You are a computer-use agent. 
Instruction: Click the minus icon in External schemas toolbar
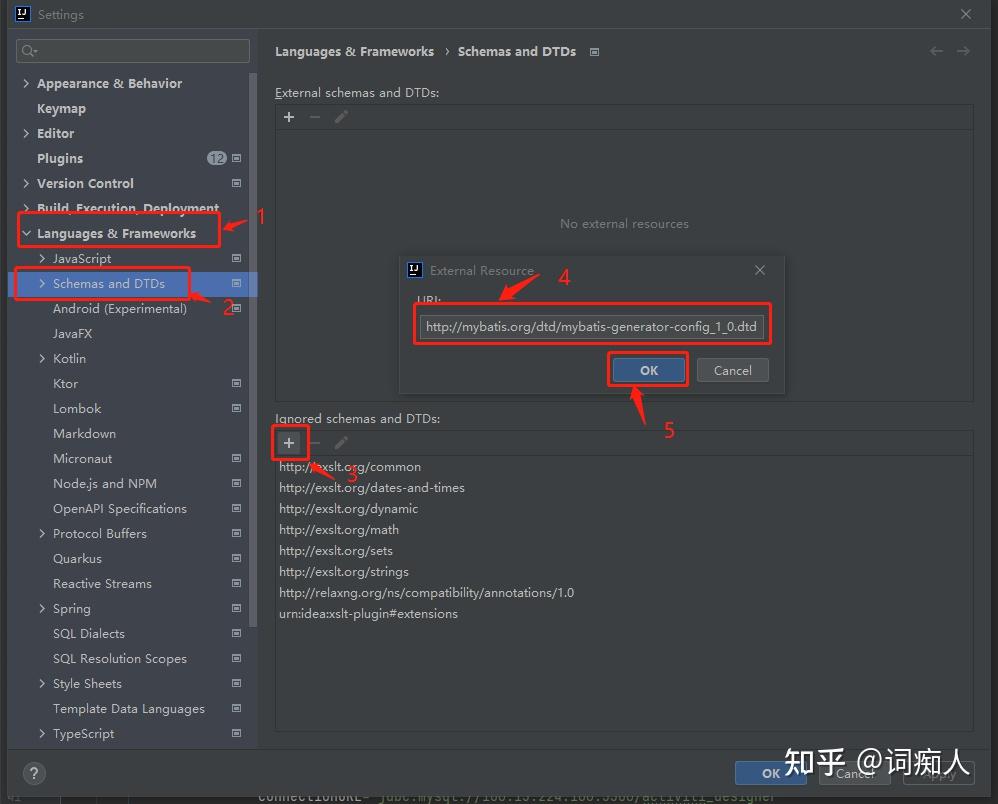(x=313, y=117)
